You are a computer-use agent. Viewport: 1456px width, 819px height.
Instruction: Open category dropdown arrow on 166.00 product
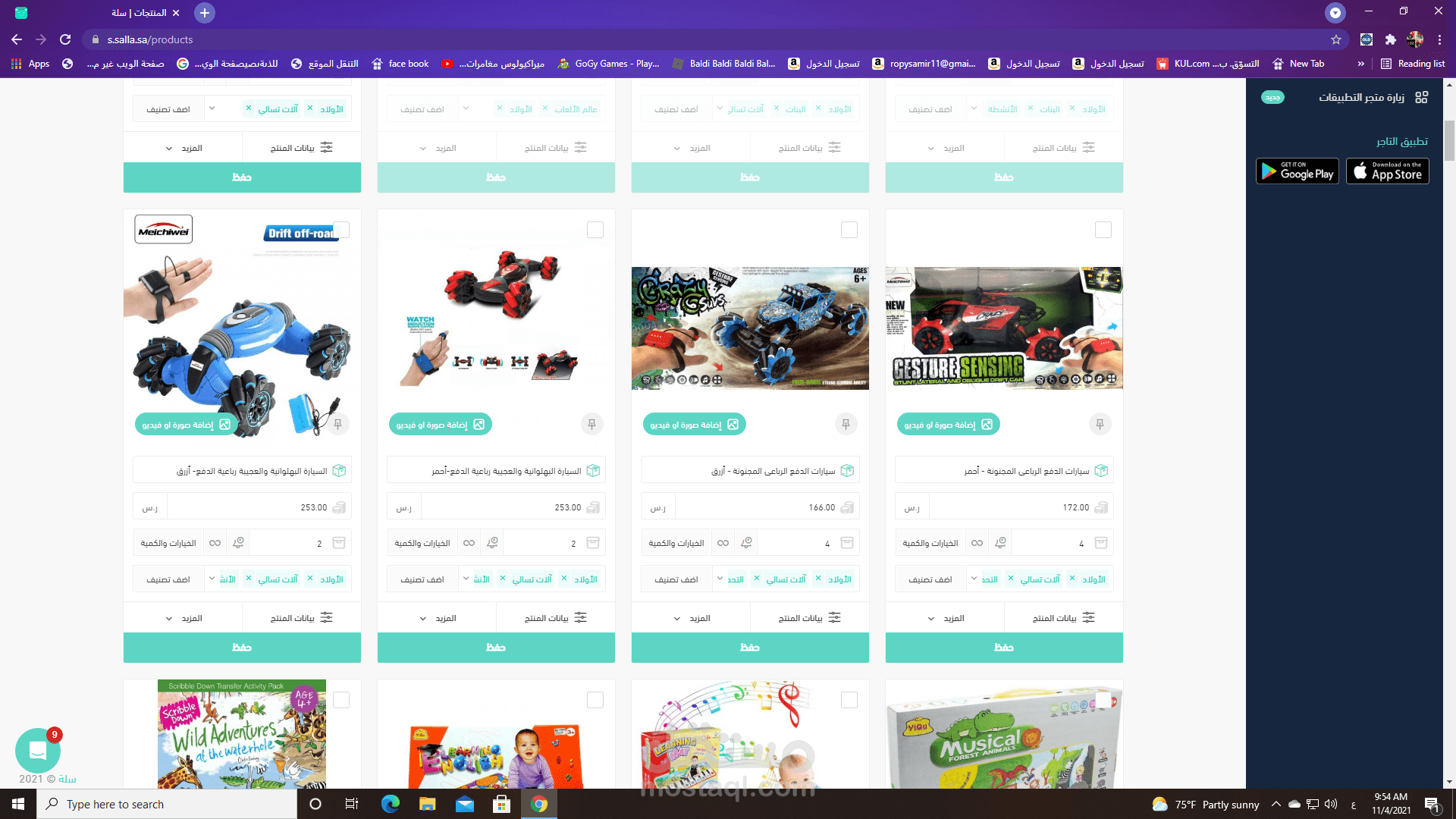720,579
